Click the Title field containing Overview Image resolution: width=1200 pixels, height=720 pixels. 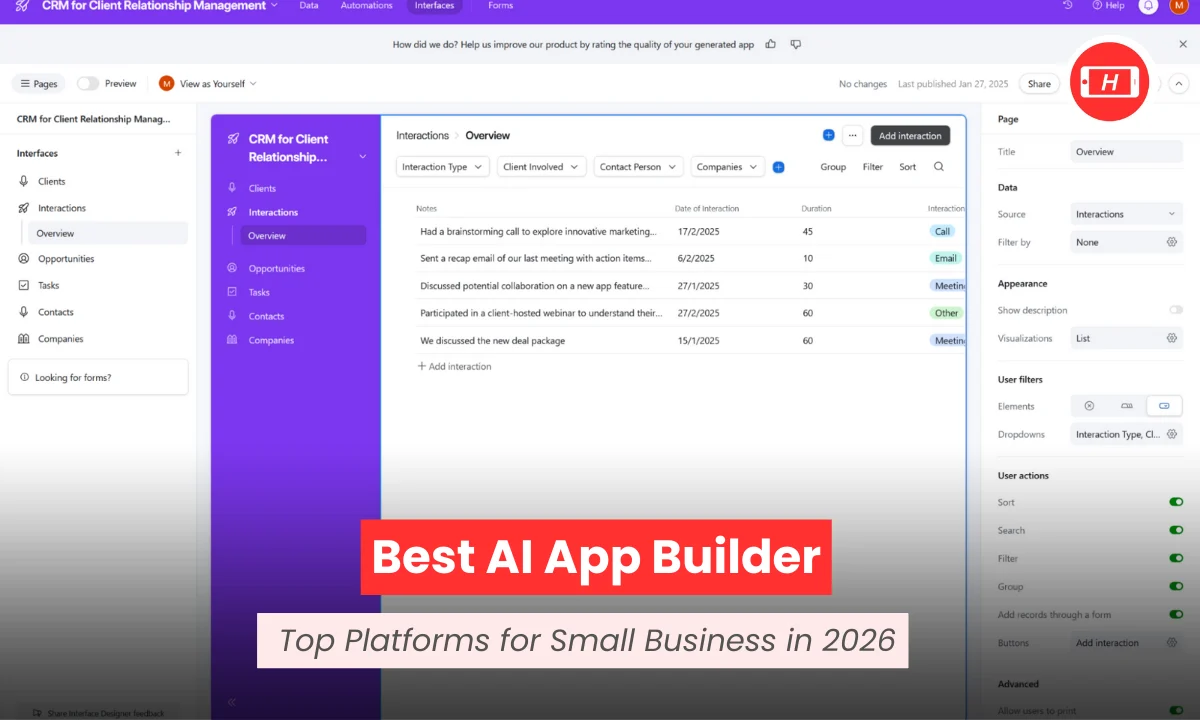click(x=1127, y=151)
